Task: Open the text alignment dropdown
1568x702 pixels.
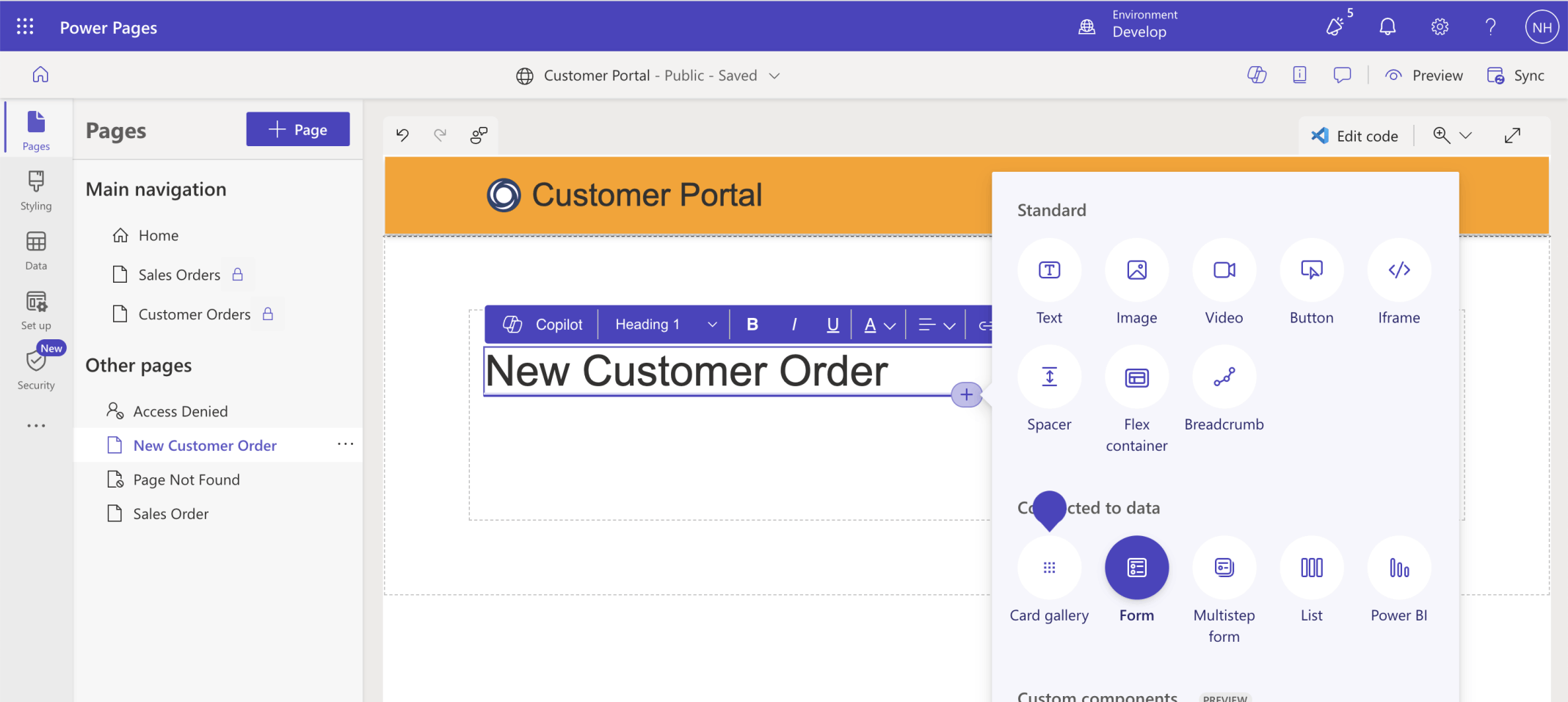Action: [937, 325]
